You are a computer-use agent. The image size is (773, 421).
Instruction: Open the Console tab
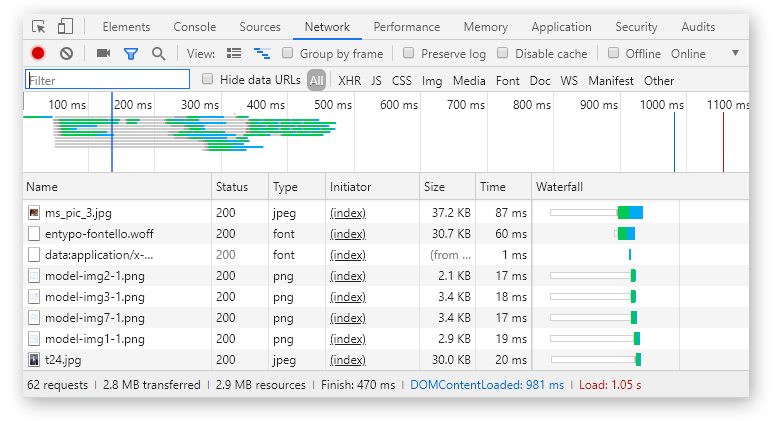pyautogui.click(x=195, y=27)
